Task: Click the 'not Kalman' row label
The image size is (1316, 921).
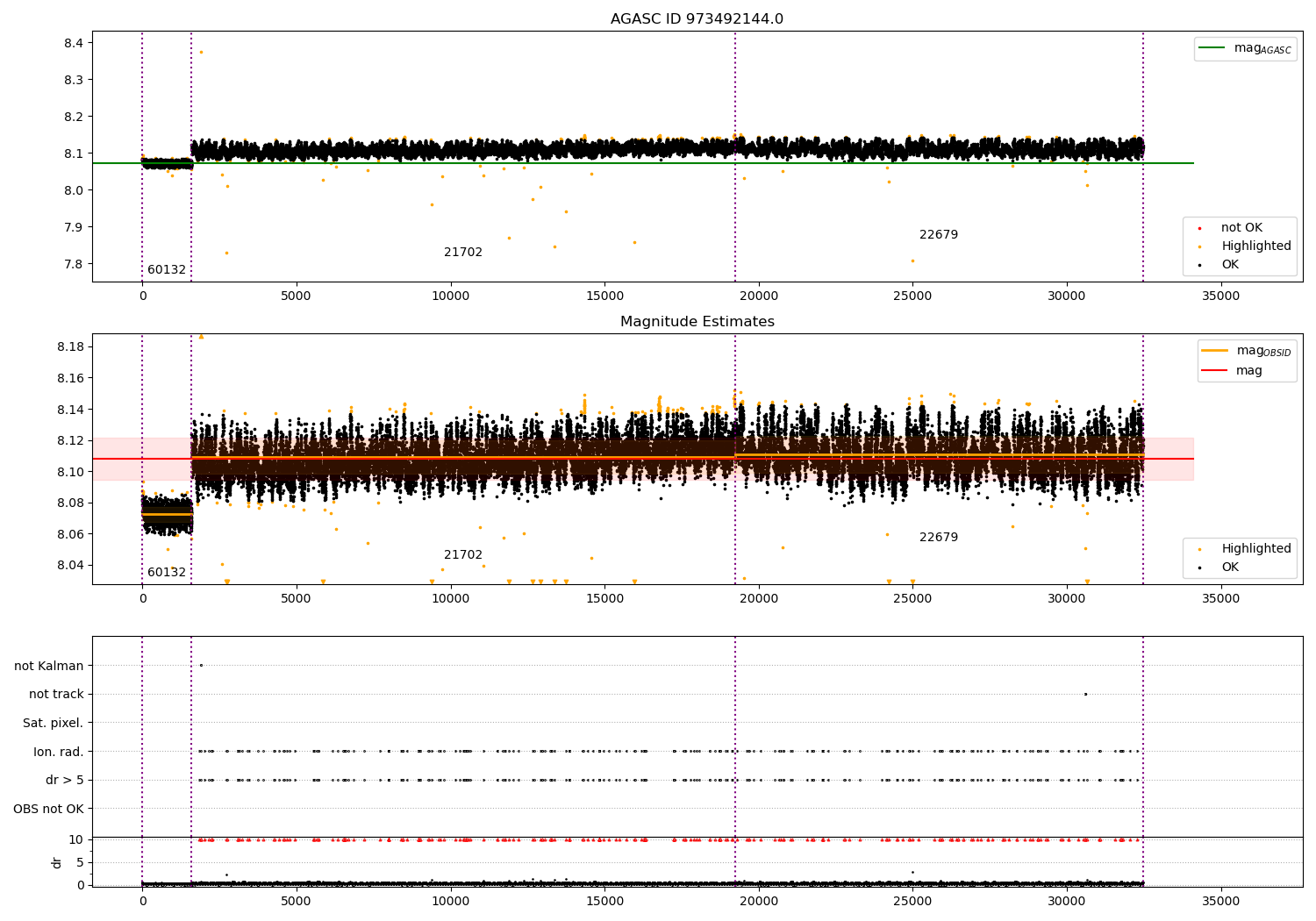Action: click(x=49, y=667)
